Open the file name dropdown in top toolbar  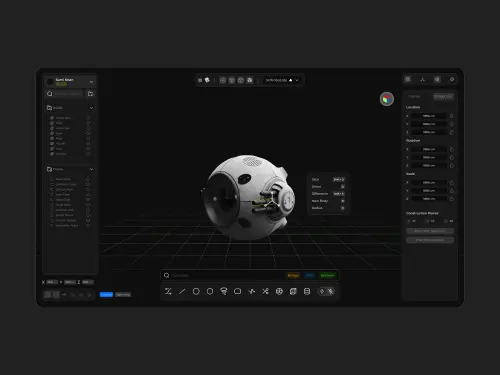297,80
